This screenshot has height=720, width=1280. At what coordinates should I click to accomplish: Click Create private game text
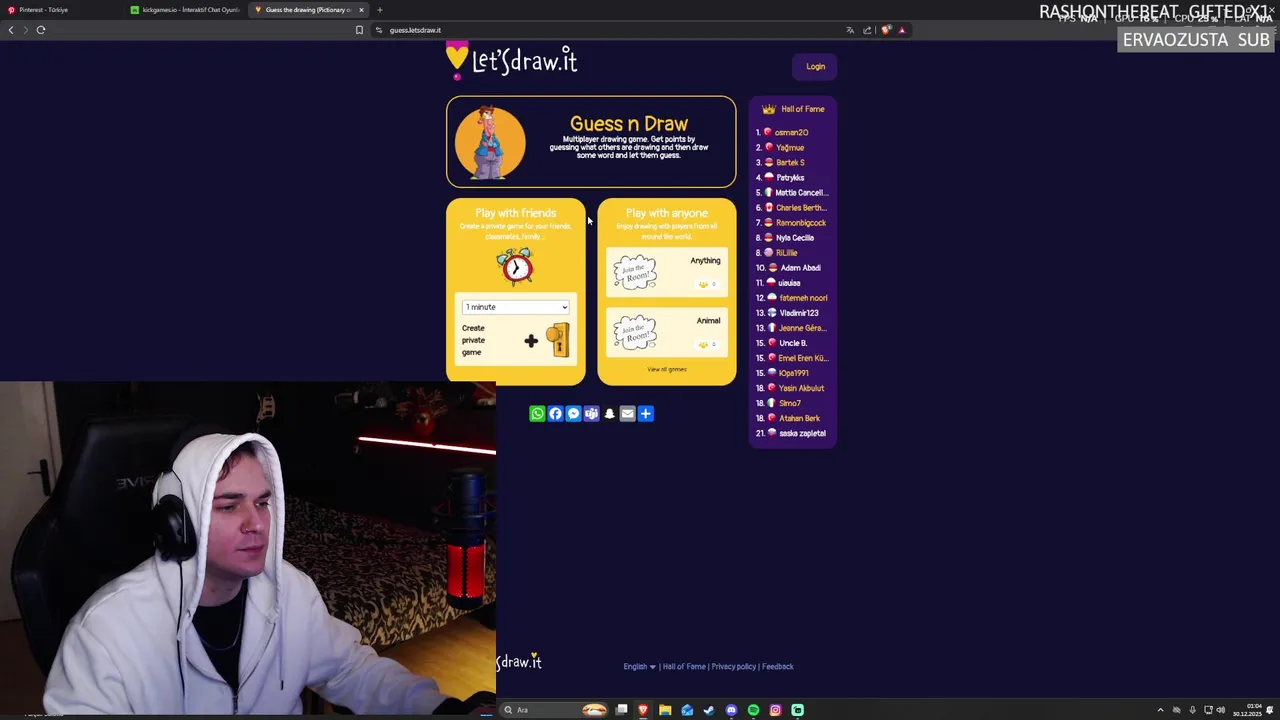[x=473, y=340]
